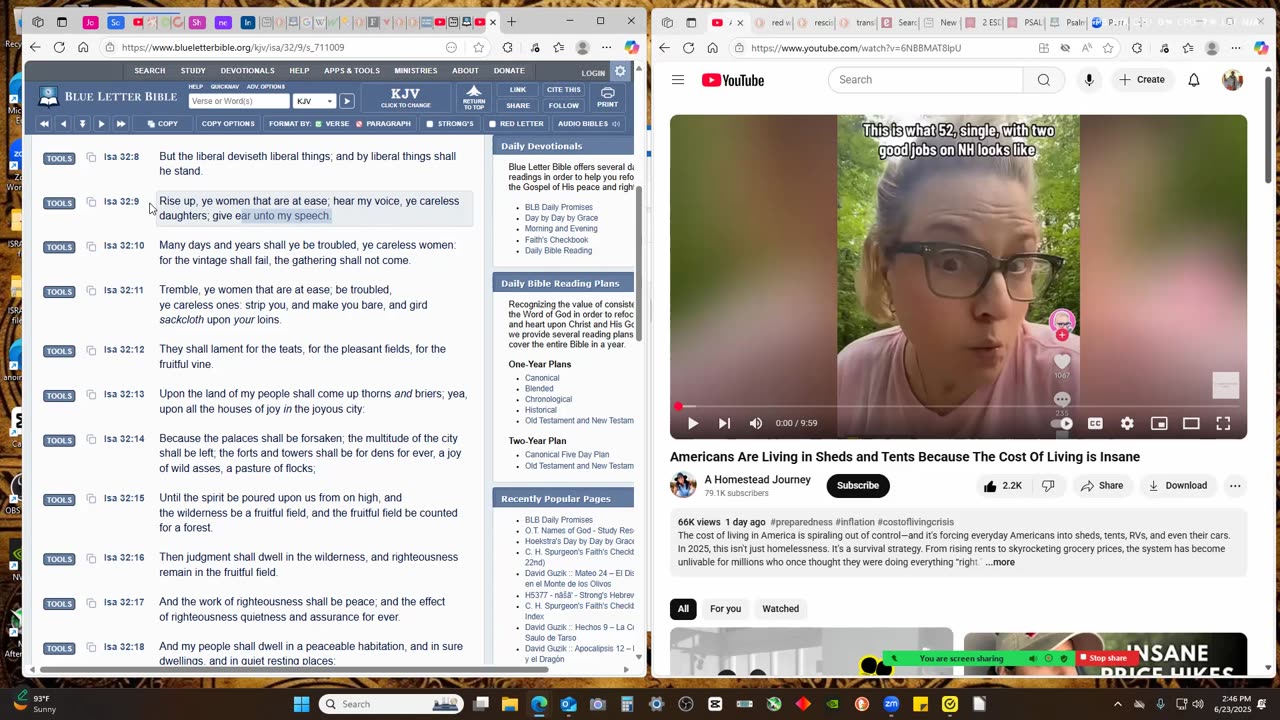Mute the YouTube video volume
Viewport: 1280px width, 720px height.
coord(756,423)
